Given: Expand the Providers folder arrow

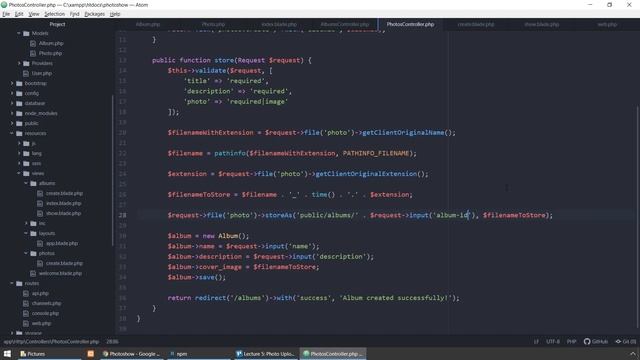Looking at the screenshot, I should (19, 63).
